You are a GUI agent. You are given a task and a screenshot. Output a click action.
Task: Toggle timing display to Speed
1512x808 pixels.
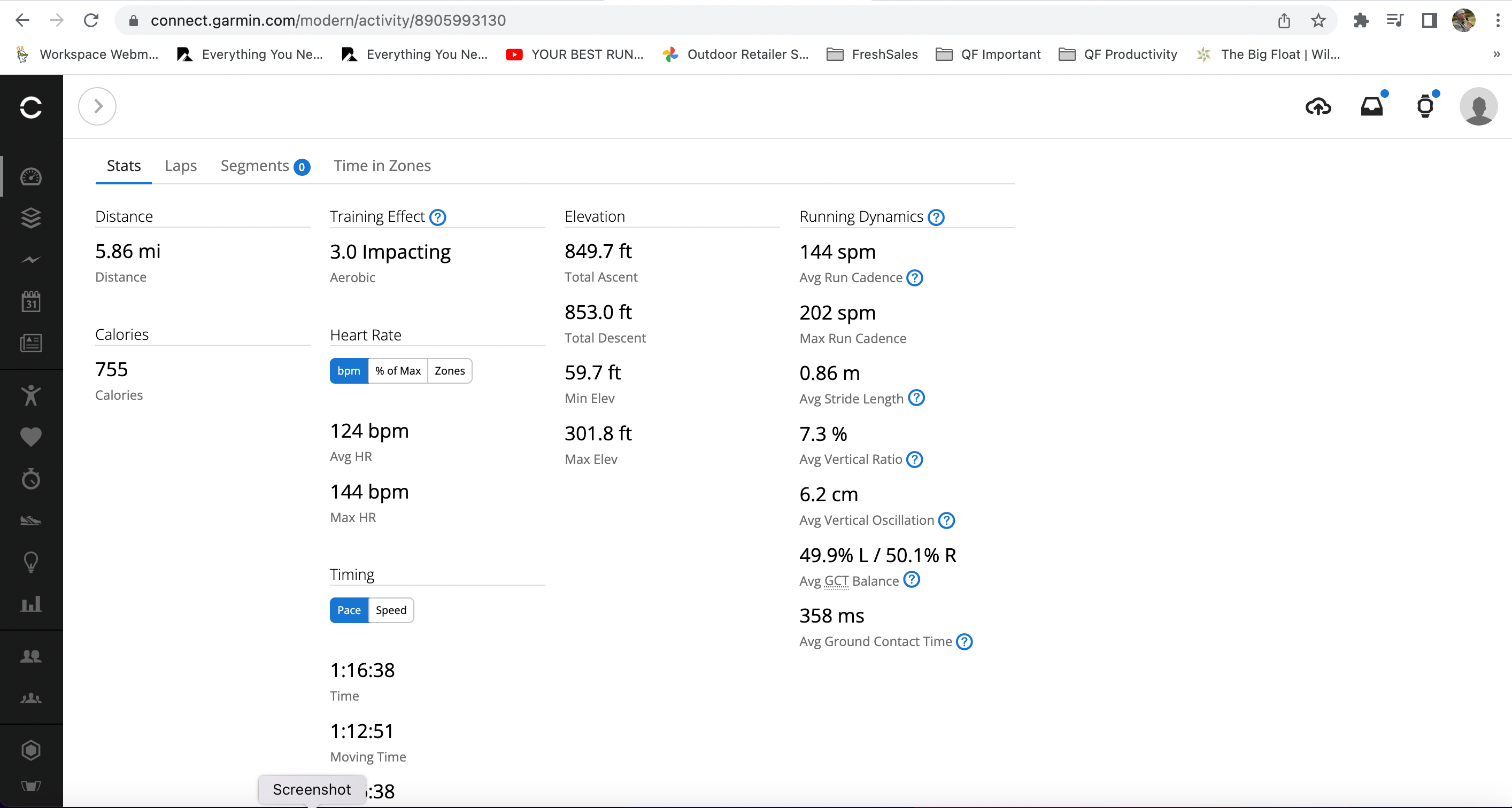(x=391, y=610)
